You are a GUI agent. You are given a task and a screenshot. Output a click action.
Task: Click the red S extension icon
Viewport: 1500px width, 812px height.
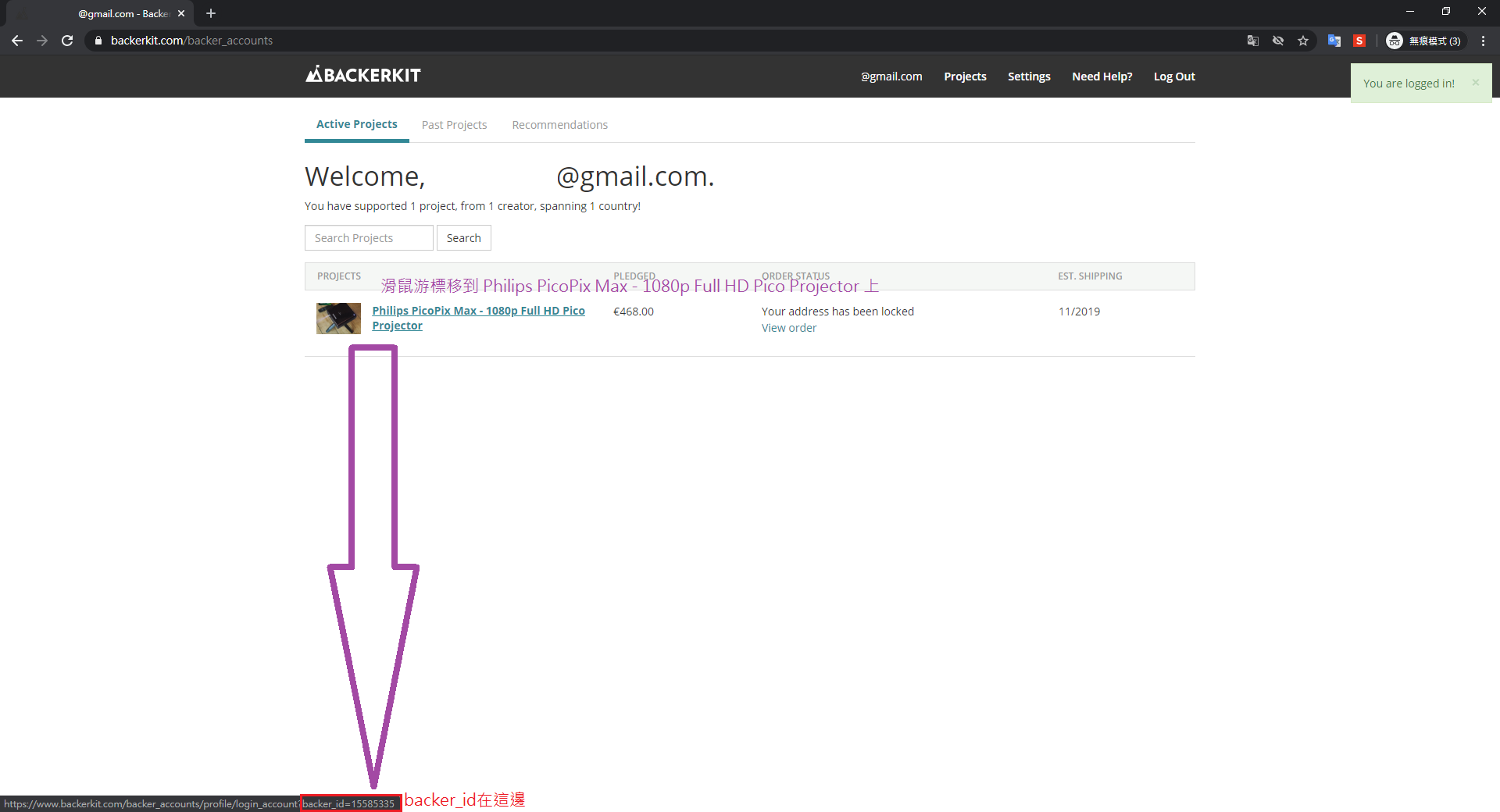(x=1359, y=41)
